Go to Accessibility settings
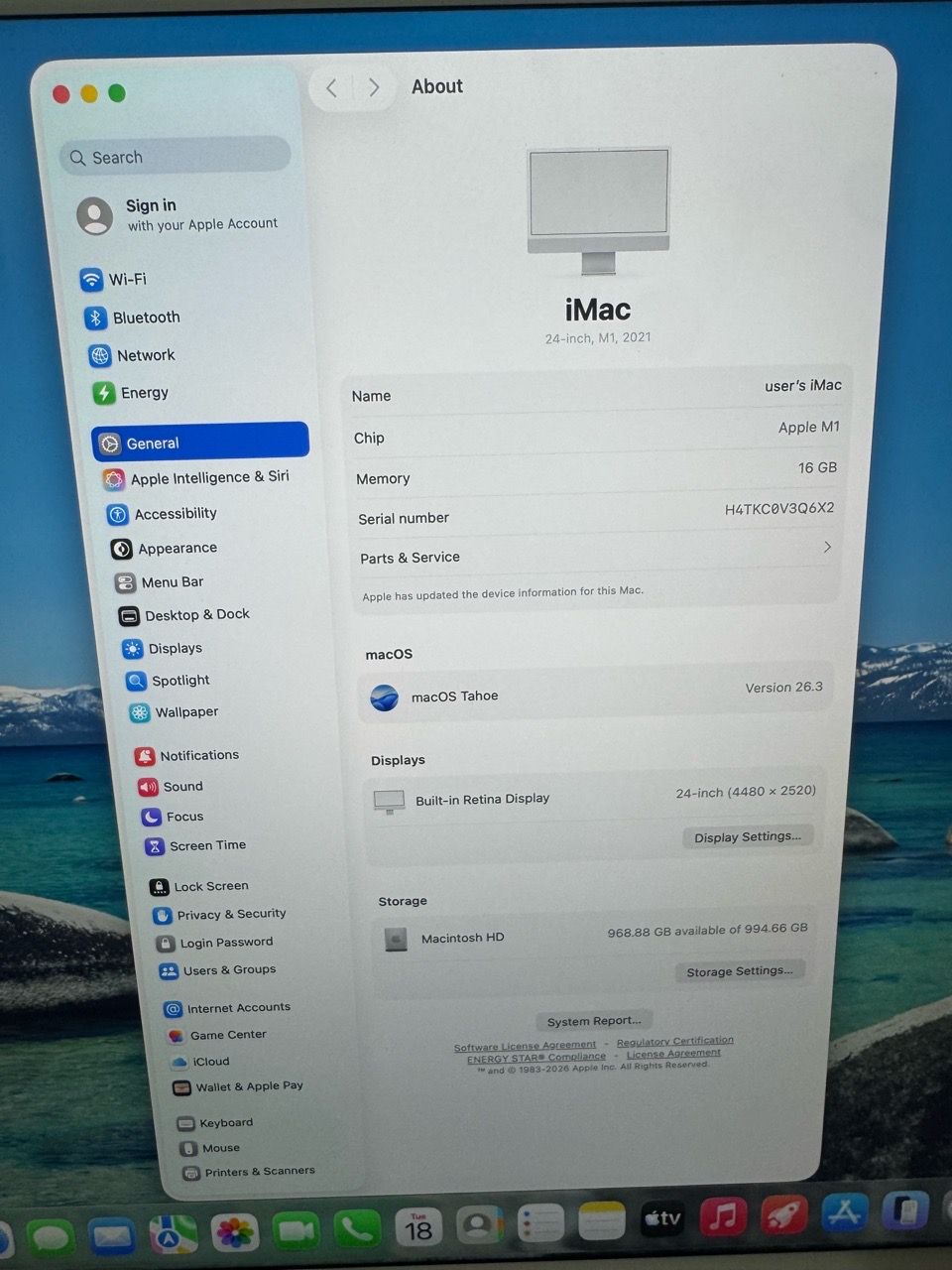 tap(163, 514)
